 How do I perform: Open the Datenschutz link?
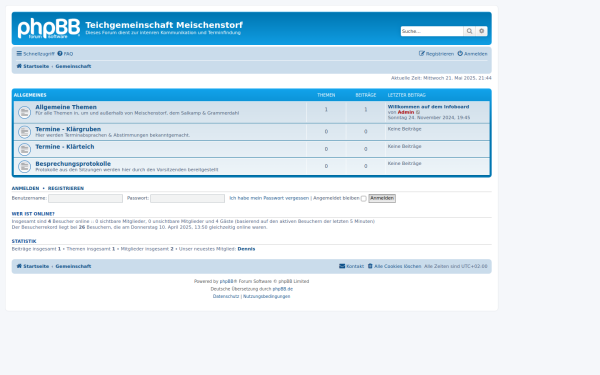point(226,296)
